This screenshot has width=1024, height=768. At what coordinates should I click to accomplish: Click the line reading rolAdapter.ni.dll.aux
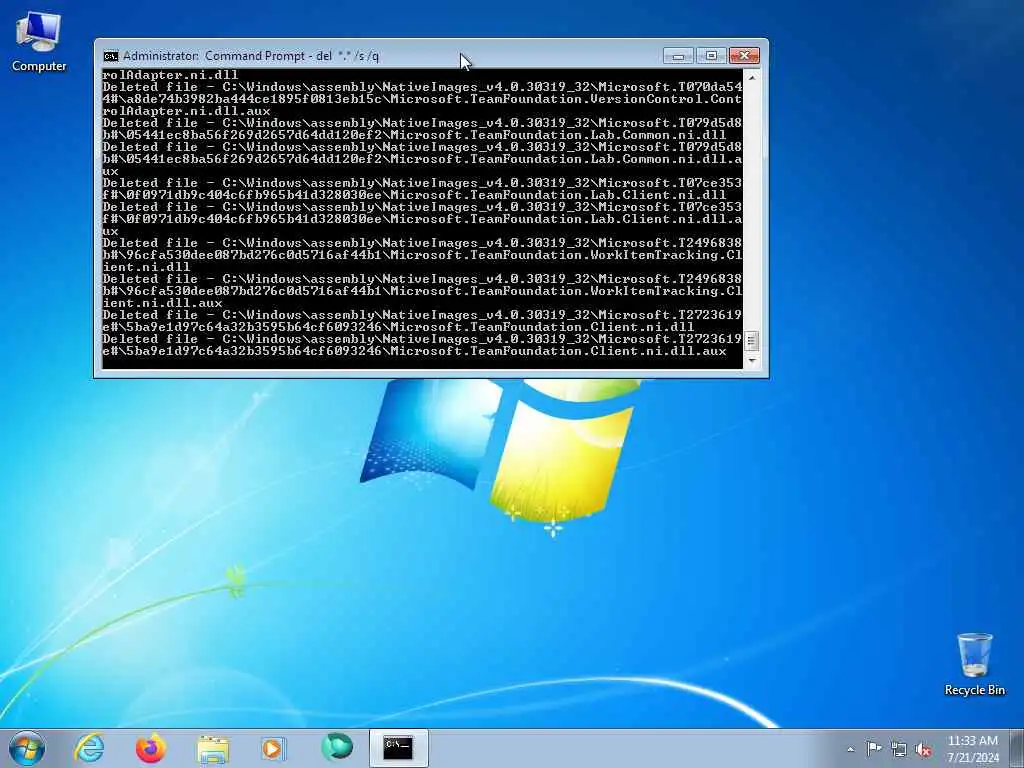pyautogui.click(x=186, y=111)
